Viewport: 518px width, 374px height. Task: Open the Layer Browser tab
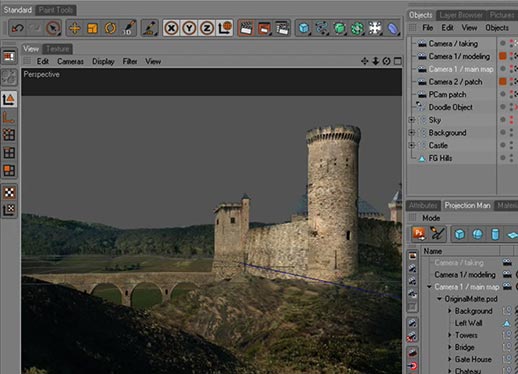[x=461, y=15]
